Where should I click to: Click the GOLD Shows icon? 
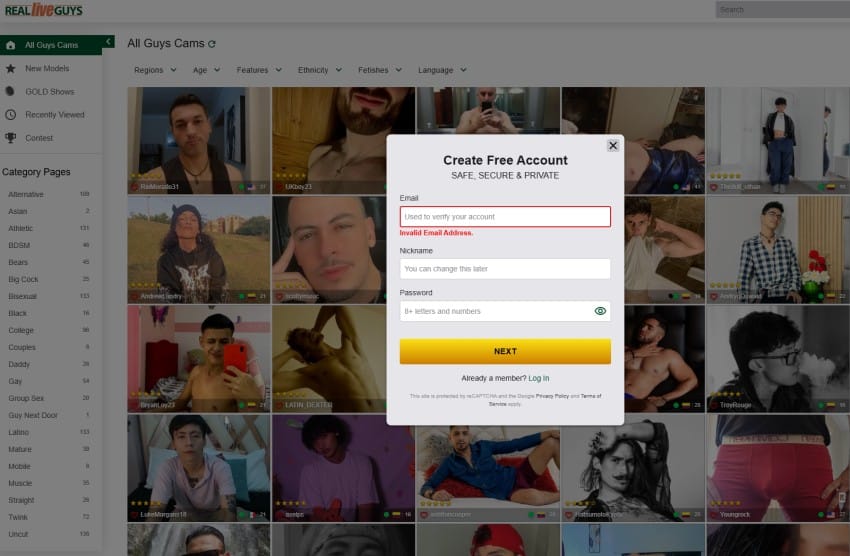point(10,92)
